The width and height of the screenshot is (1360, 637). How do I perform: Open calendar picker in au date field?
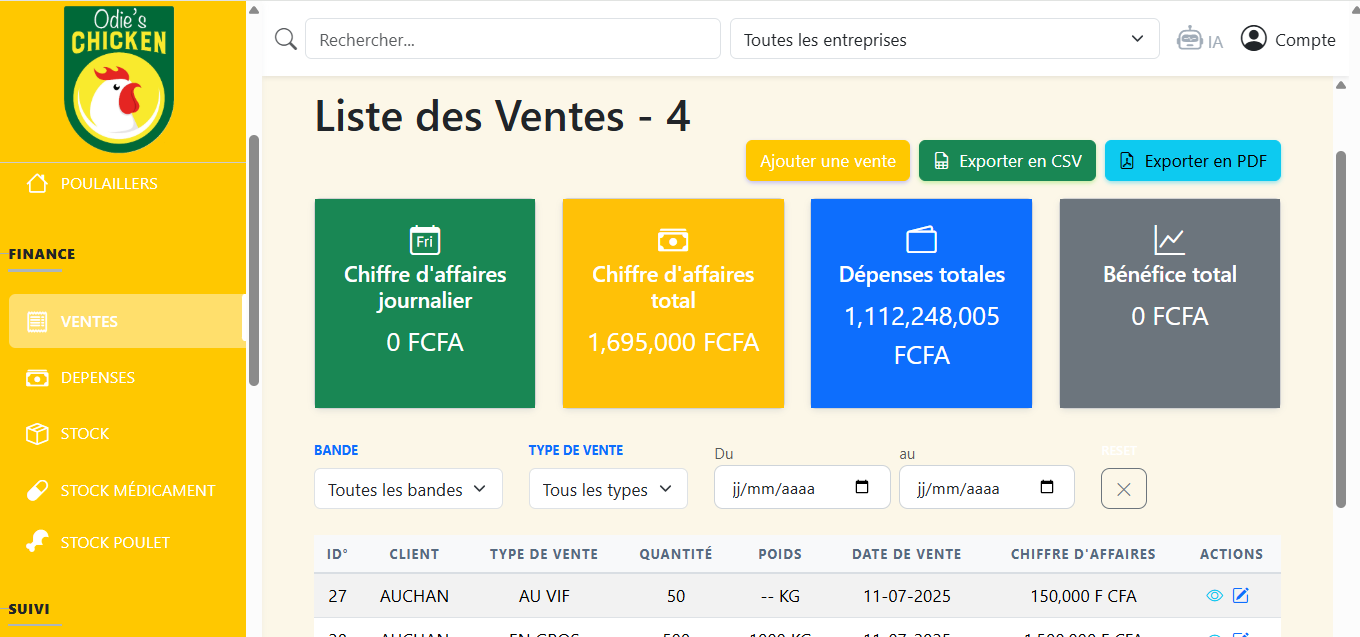coord(1047,488)
